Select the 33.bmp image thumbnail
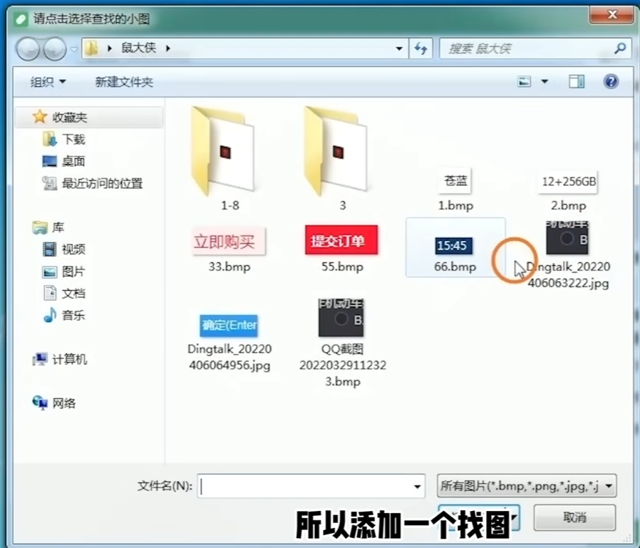 (229, 249)
